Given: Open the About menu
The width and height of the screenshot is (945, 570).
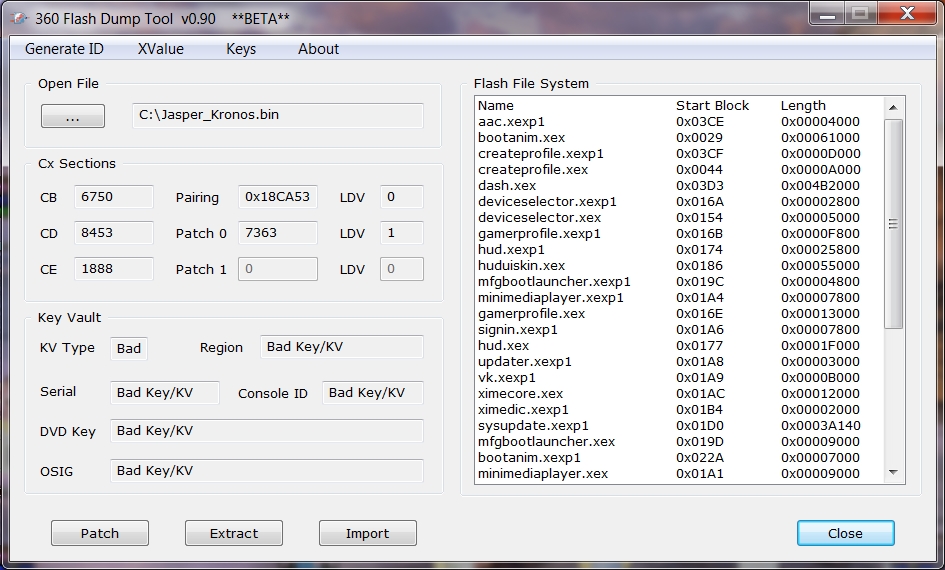Looking at the screenshot, I should [318, 49].
